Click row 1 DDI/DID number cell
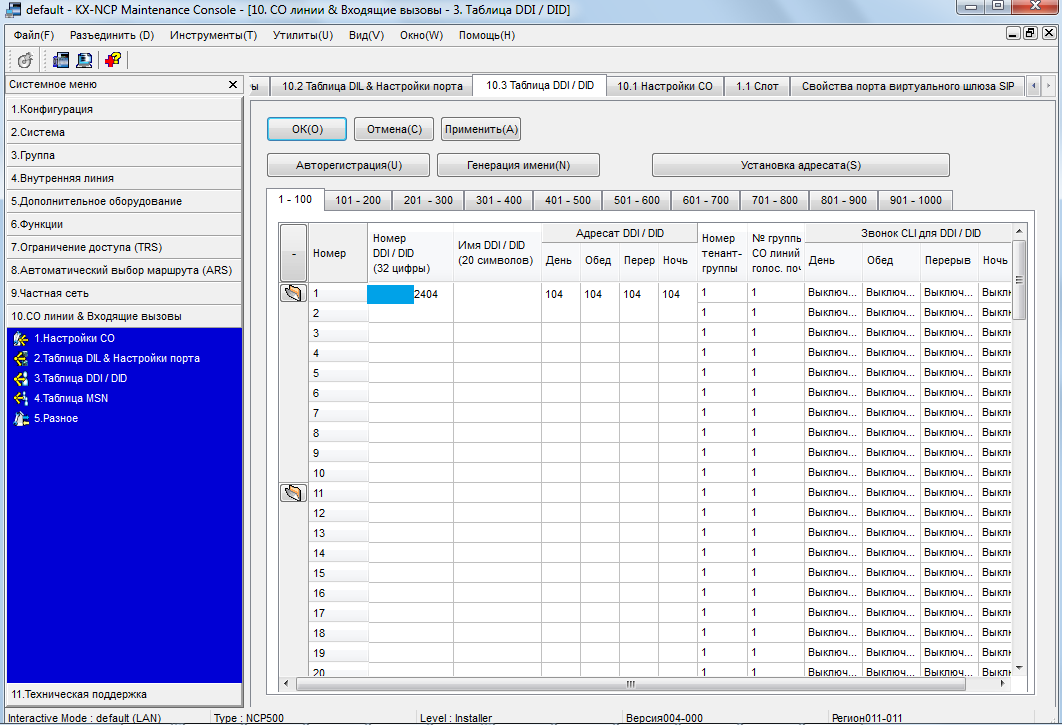 point(410,294)
